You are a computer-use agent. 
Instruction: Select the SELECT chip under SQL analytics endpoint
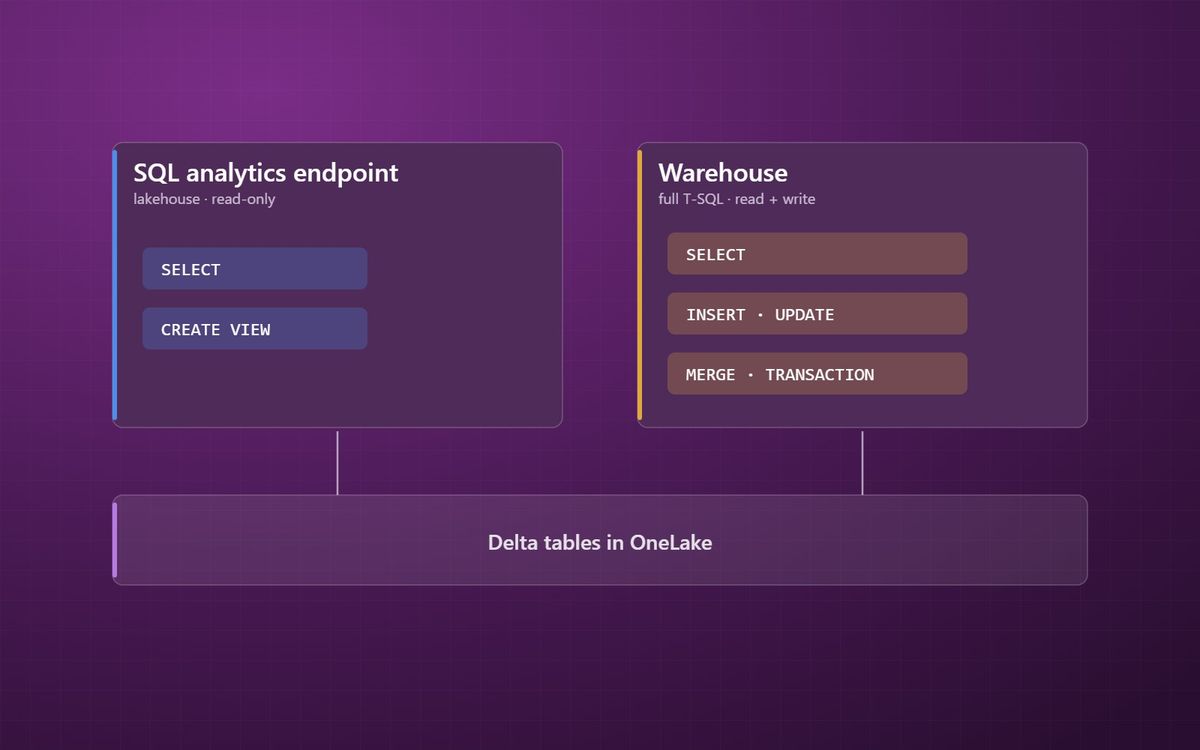pos(255,269)
